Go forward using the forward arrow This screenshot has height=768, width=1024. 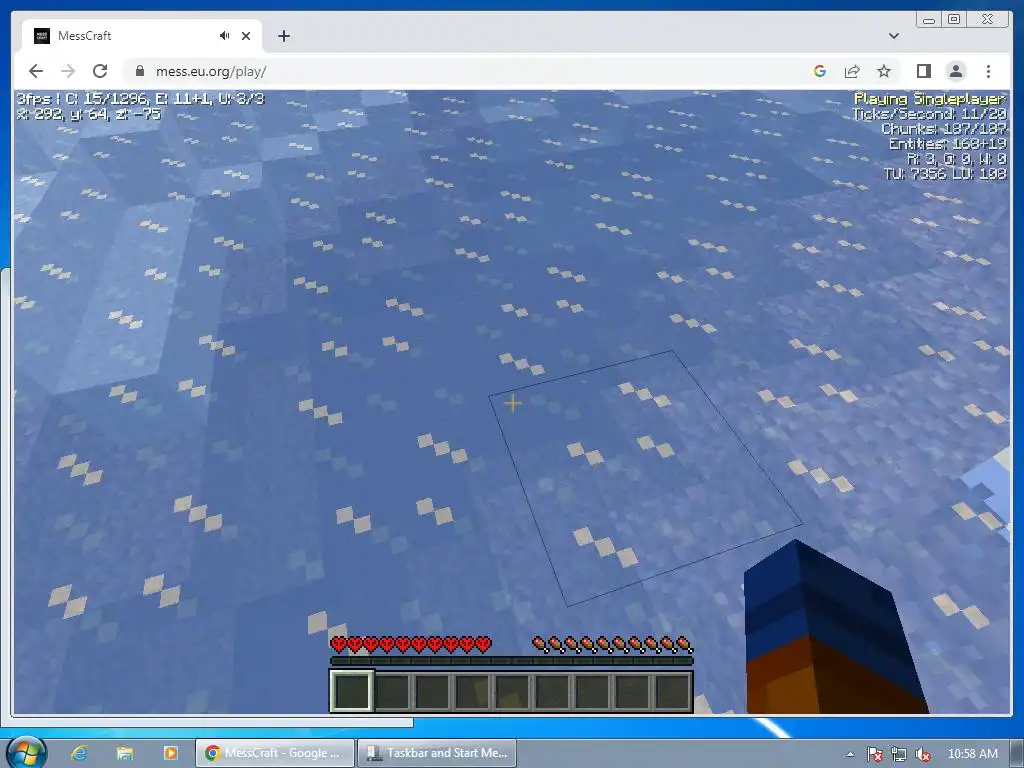(68, 71)
